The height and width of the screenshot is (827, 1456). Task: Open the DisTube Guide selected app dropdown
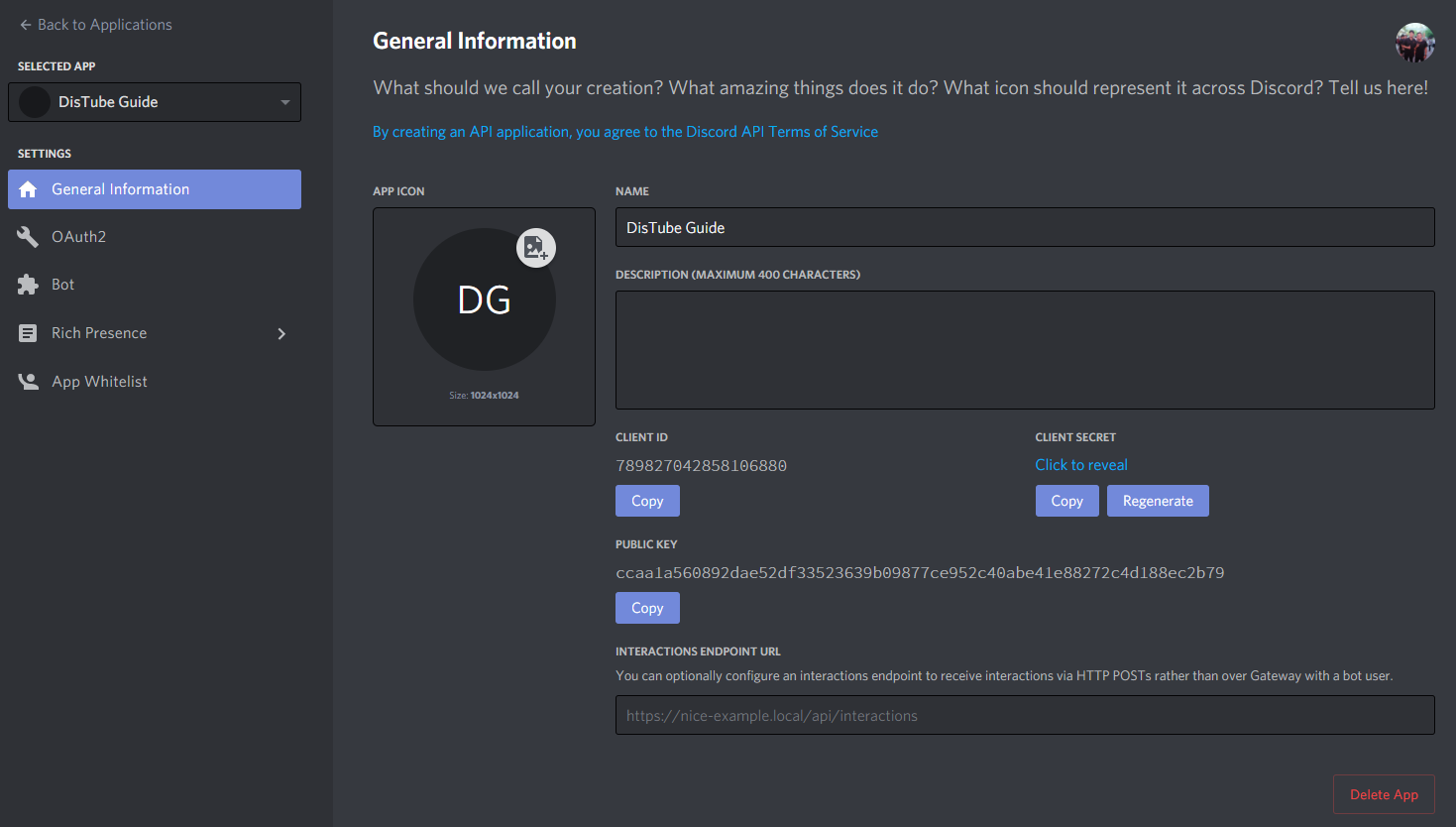(155, 102)
